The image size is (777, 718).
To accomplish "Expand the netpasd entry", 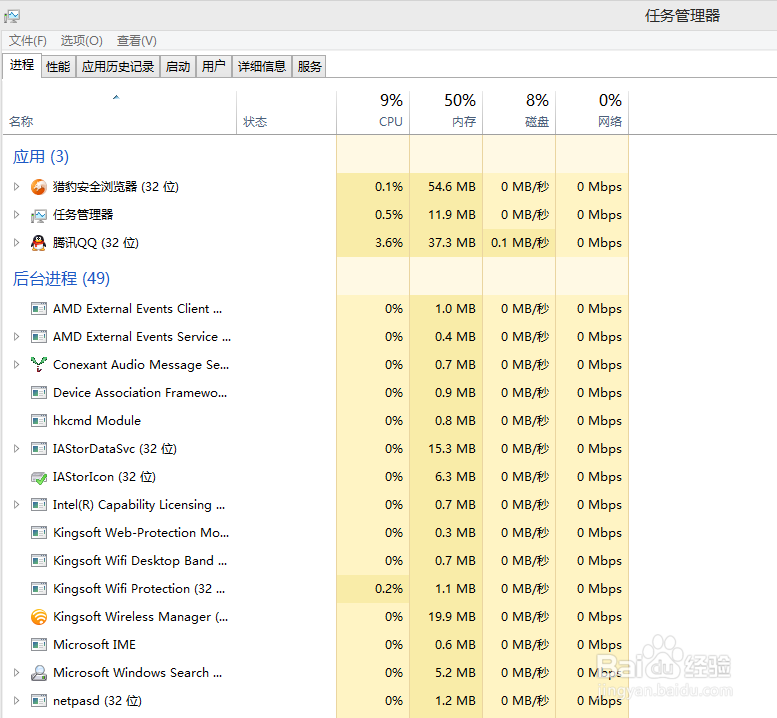I will pos(16,701).
